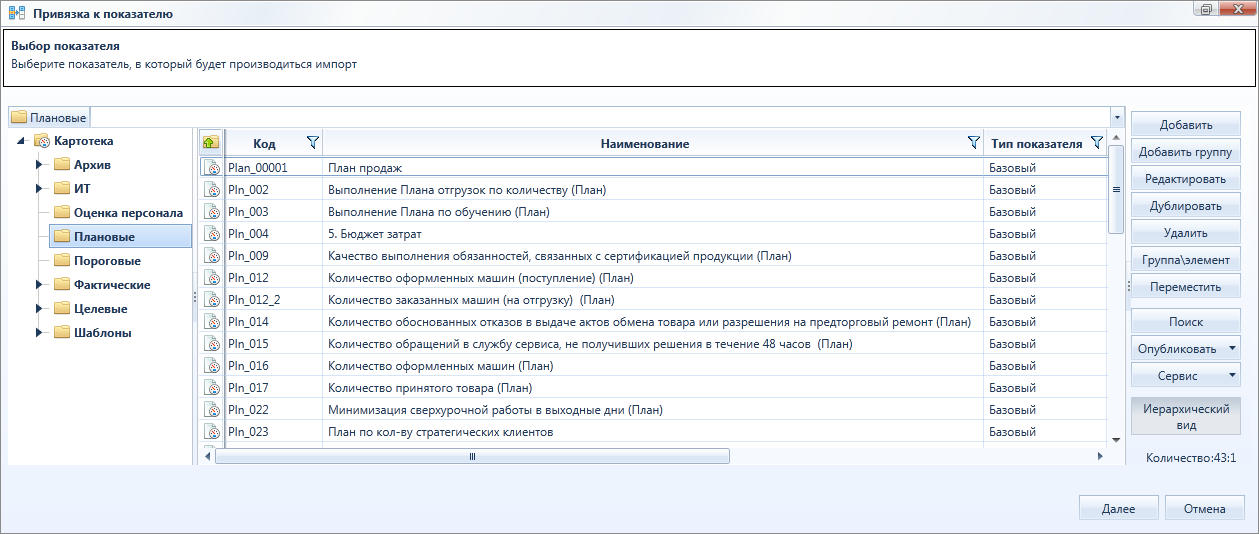Expand the ИТ tree node
1259x534 pixels.
tap(40, 188)
